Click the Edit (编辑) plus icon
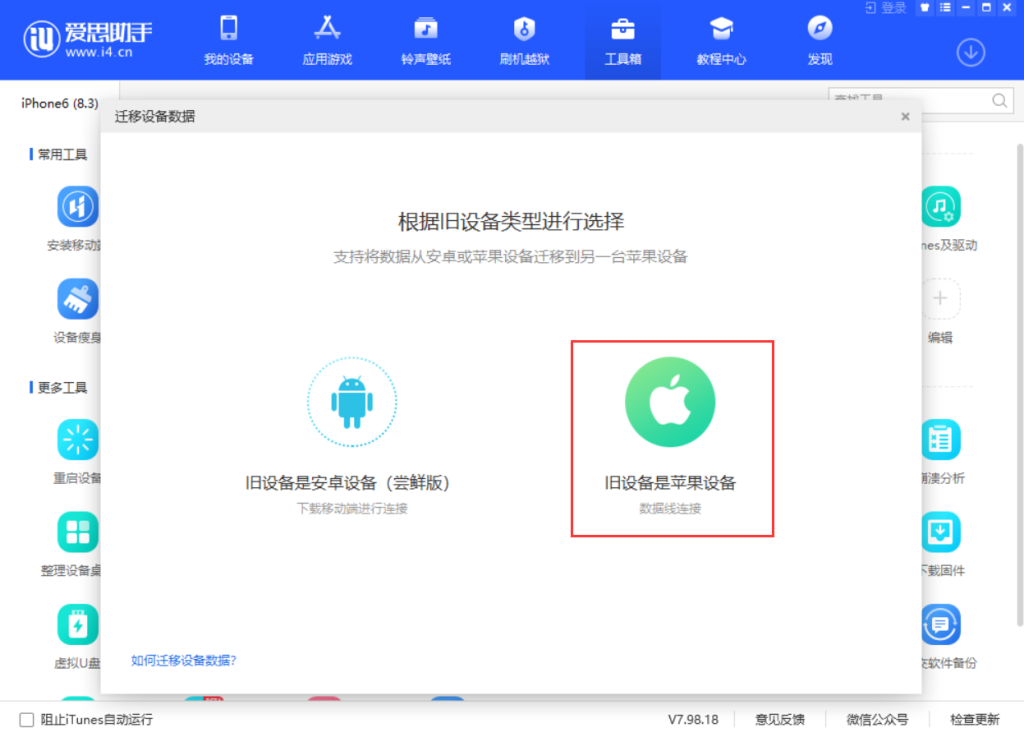1024x737 pixels. pyautogui.click(x=940, y=299)
